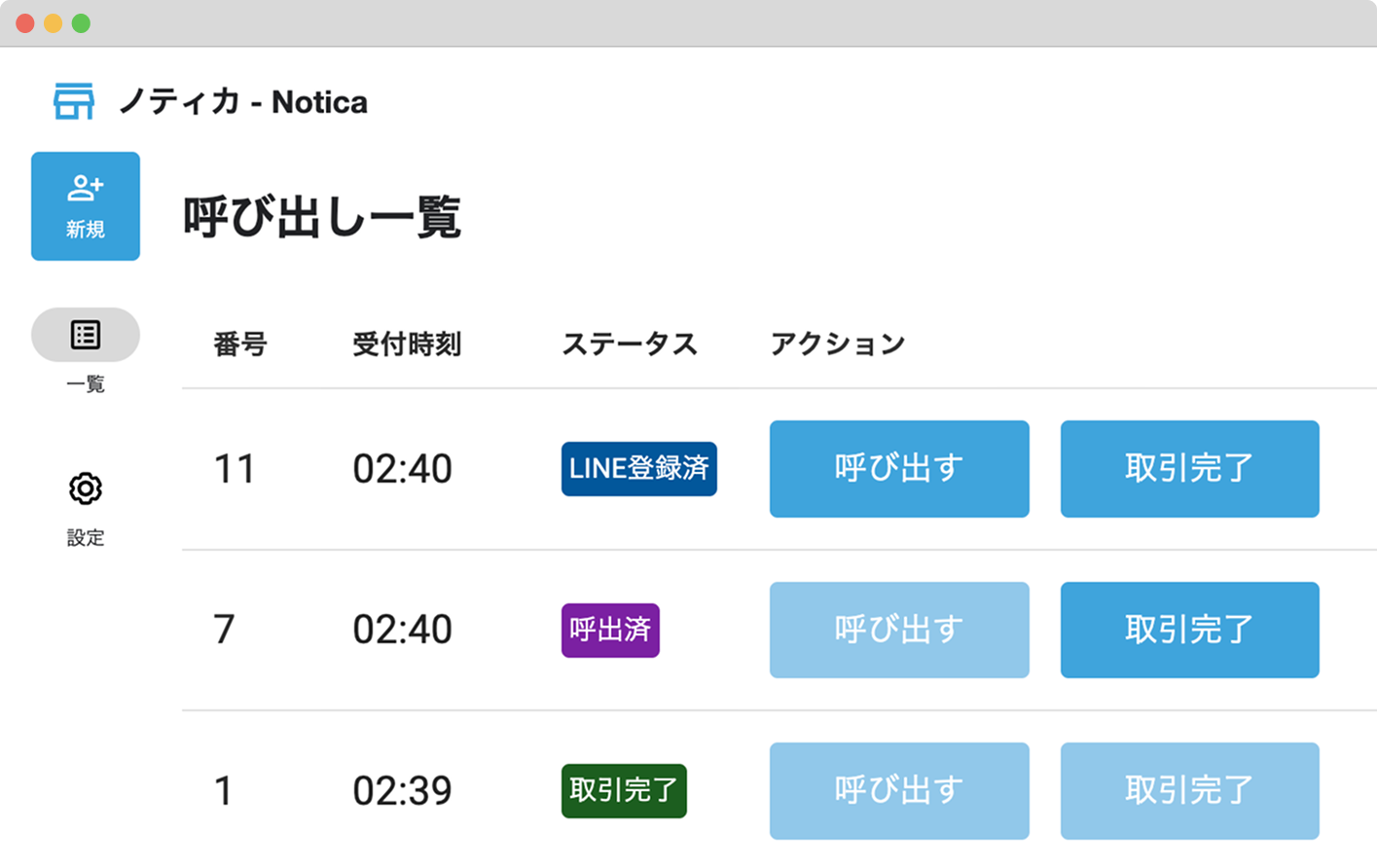Click the 受付時刻 column header

coord(407,344)
